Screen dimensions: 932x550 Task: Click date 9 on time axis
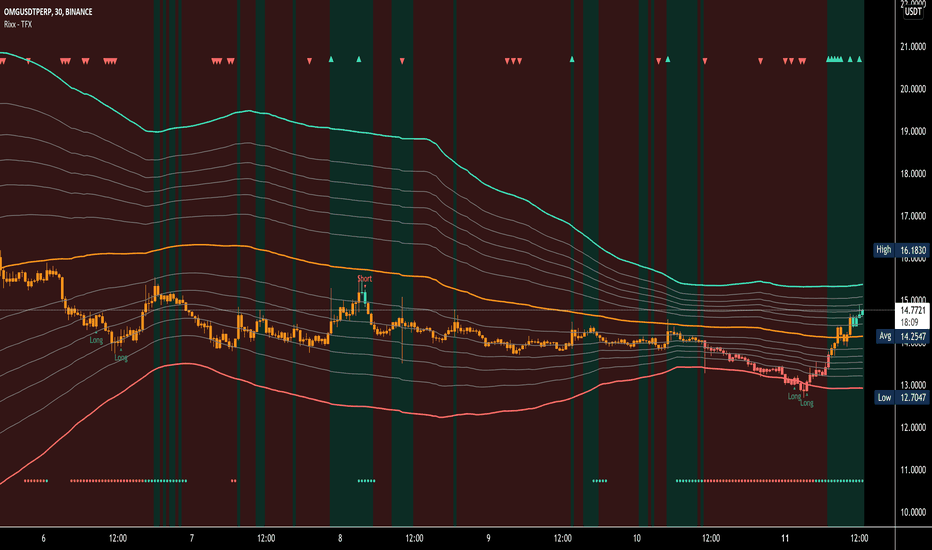pyautogui.click(x=489, y=538)
